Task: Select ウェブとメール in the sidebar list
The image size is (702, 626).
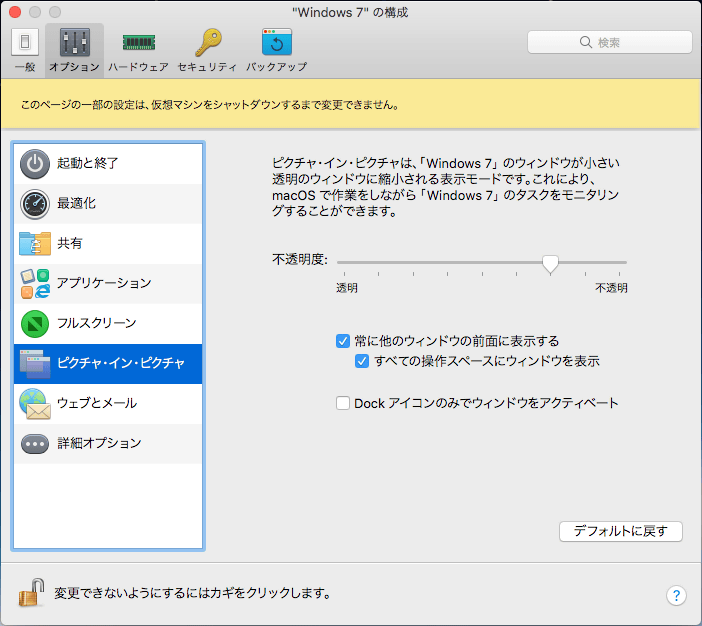Action: (108, 403)
